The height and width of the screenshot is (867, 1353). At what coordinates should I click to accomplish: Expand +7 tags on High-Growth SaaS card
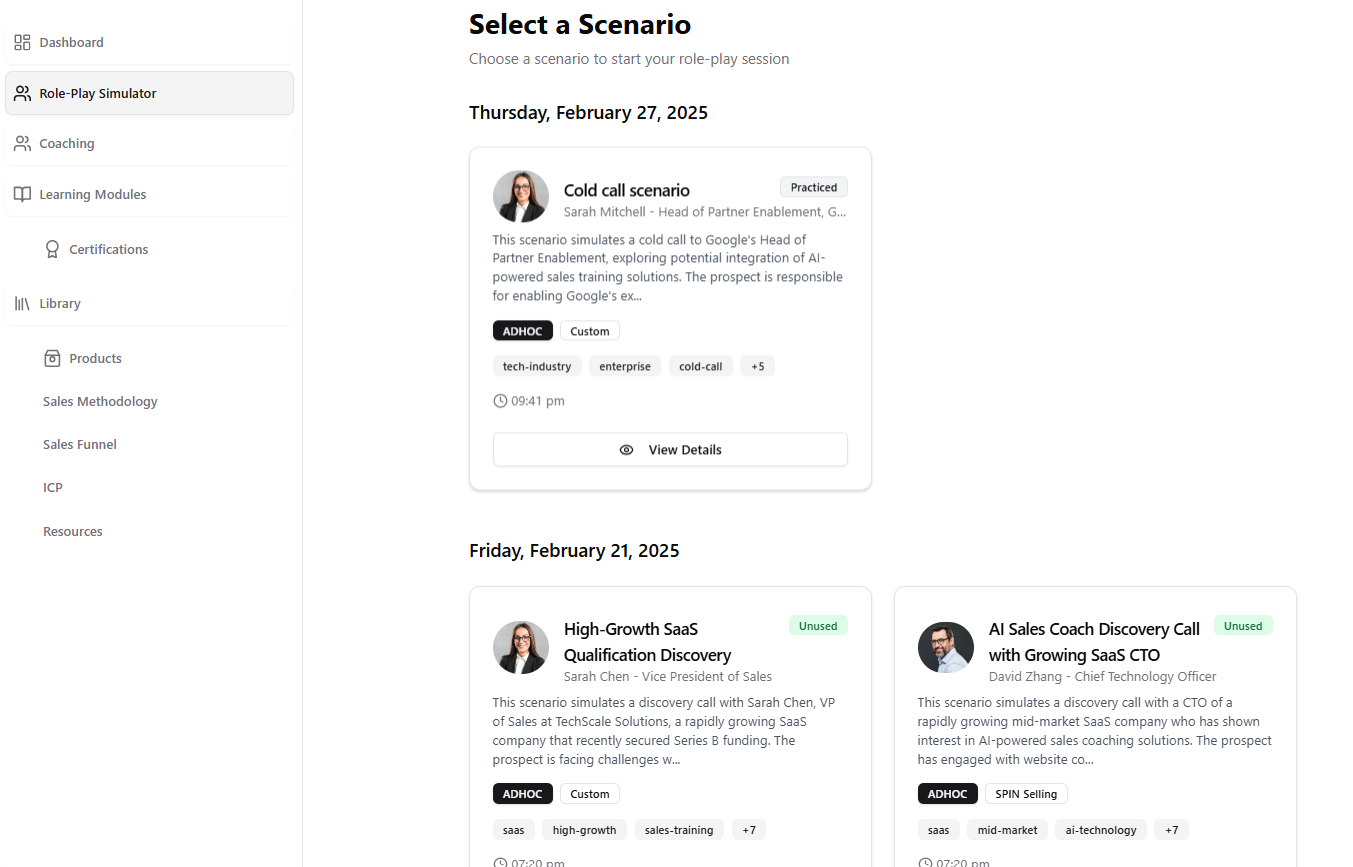pyautogui.click(x=748, y=830)
